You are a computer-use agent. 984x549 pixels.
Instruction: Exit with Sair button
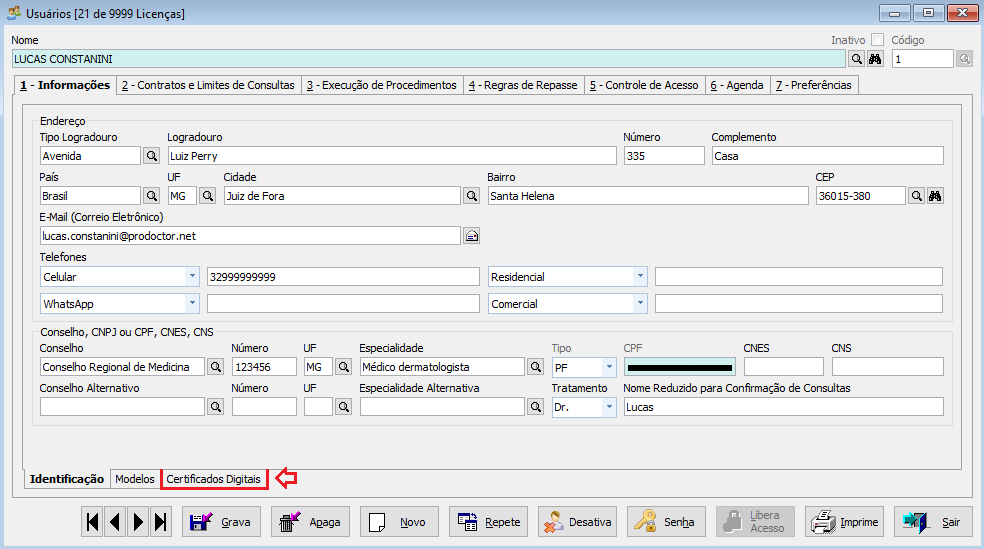click(933, 521)
